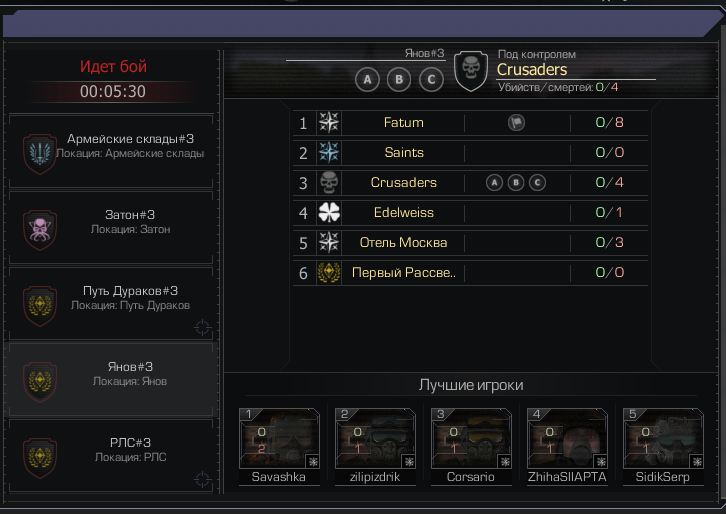Select the Затон#3 battle entry
This screenshot has width=726, height=514.
(x=111, y=227)
